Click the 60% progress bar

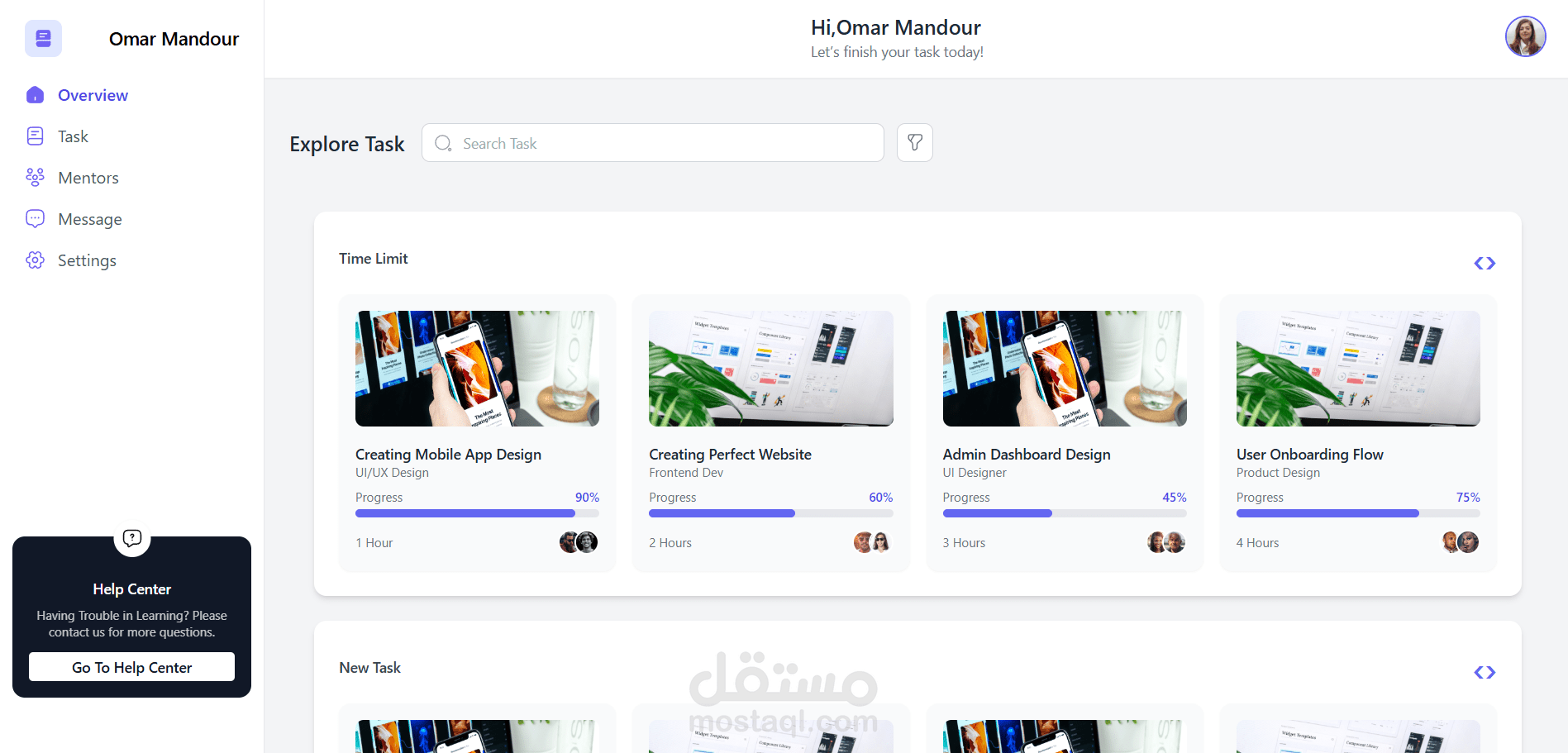770,513
